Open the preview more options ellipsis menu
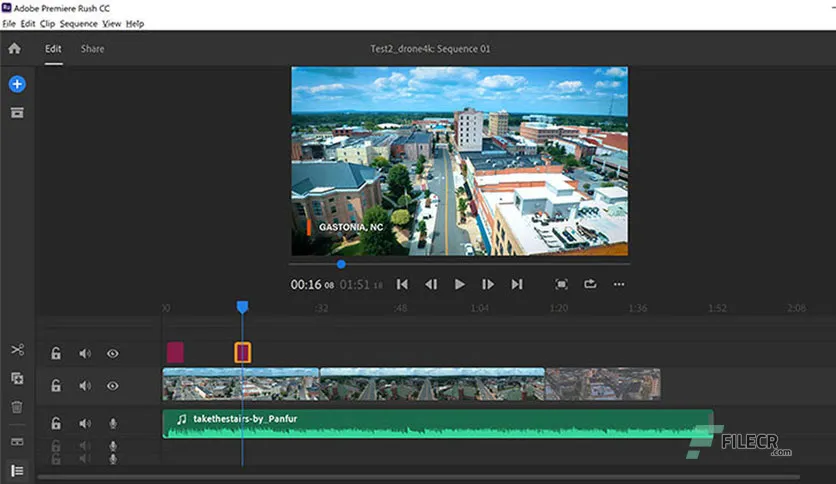Viewport: 836px width, 484px height. [619, 284]
